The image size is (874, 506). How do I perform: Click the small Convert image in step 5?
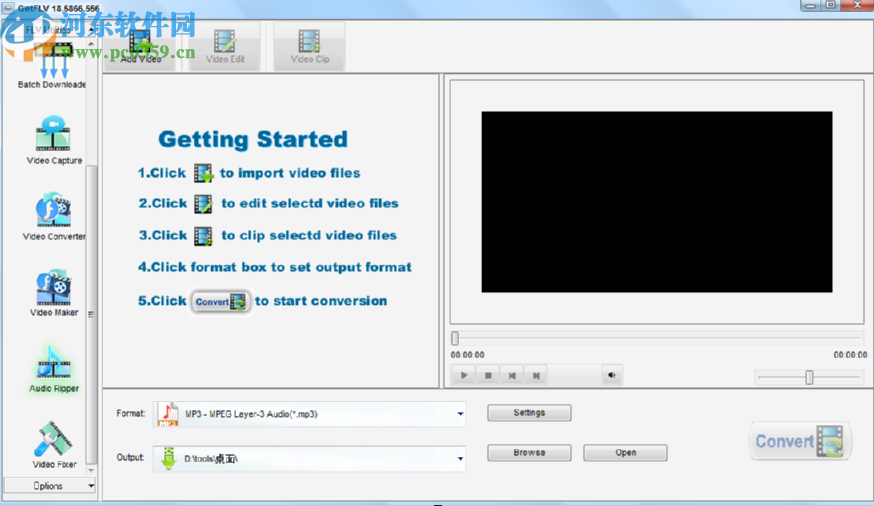(221, 301)
